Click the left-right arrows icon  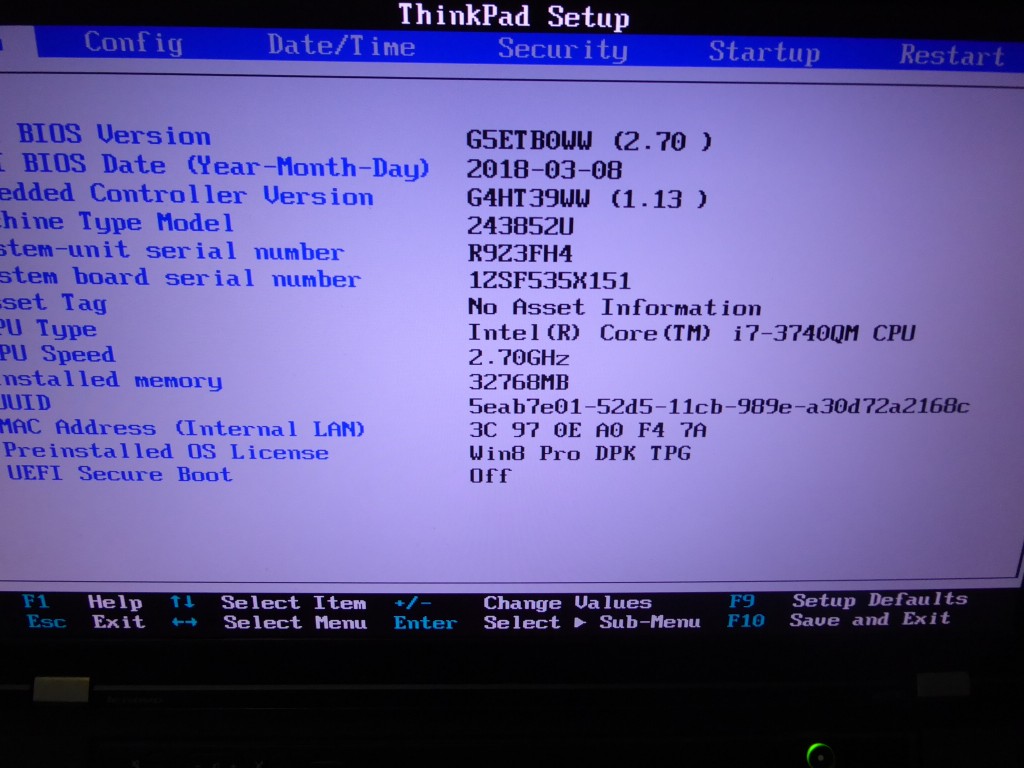click(x=184, y=622)
